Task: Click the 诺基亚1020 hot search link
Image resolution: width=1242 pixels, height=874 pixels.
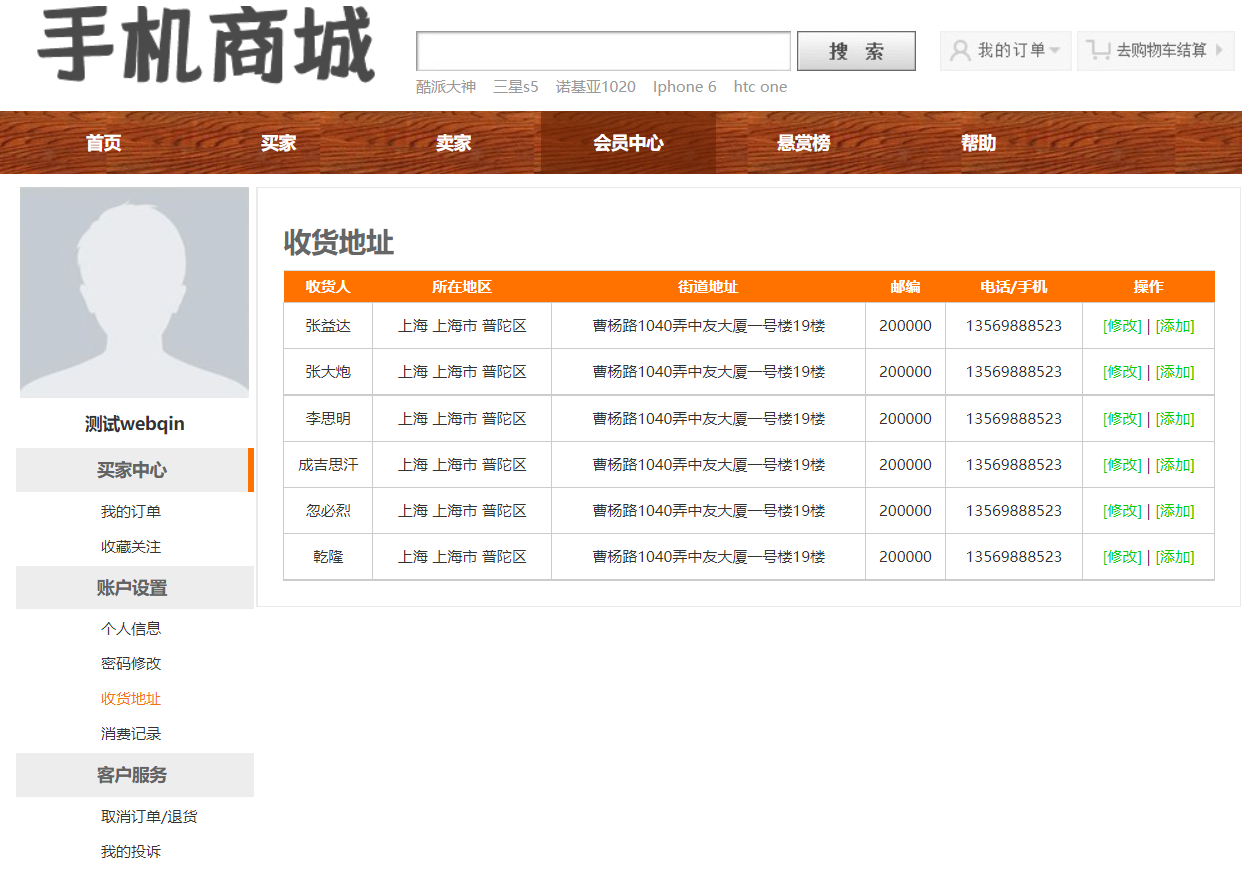Action: pyautogui.click(x=595, y=87)
